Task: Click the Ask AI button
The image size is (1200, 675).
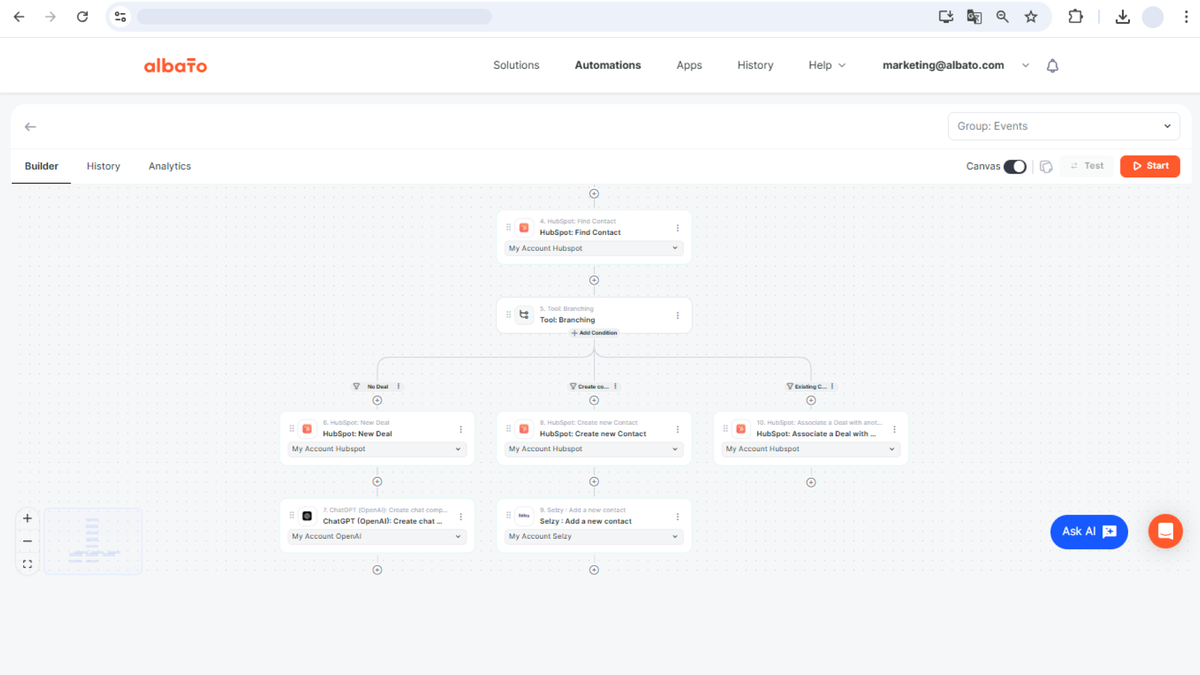Action: coord(1089,531)
